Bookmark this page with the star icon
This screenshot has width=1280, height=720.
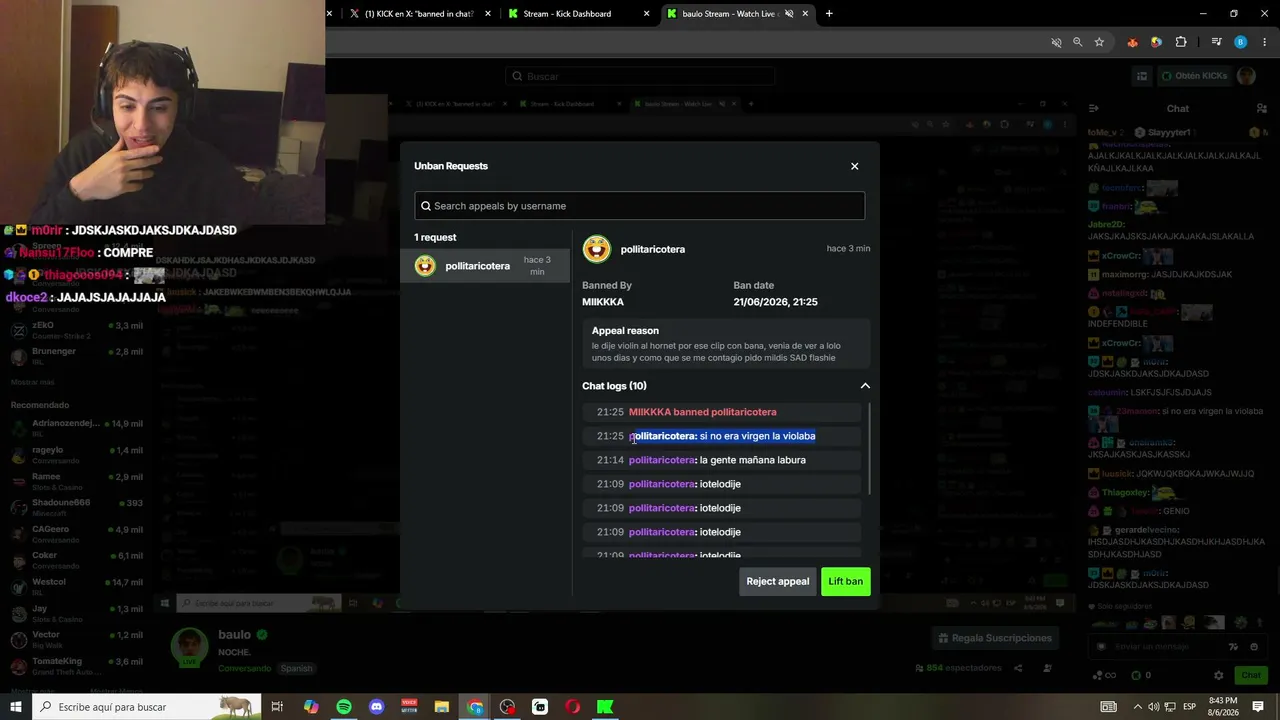point(1099,42)
